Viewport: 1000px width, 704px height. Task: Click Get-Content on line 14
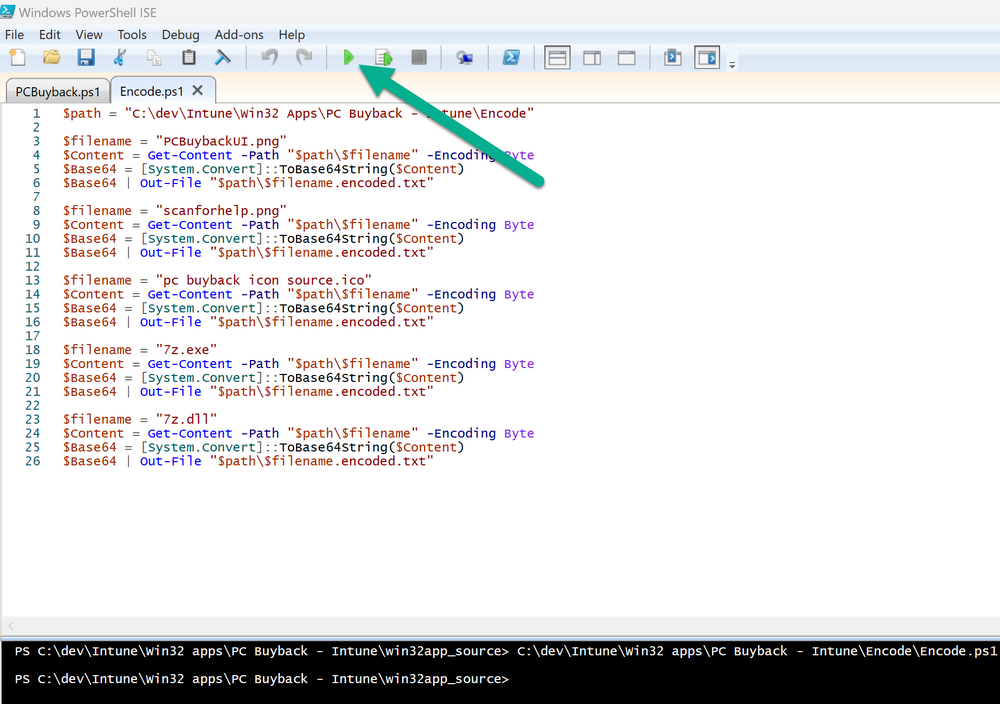pyautogui.click(x=190, y=294)
